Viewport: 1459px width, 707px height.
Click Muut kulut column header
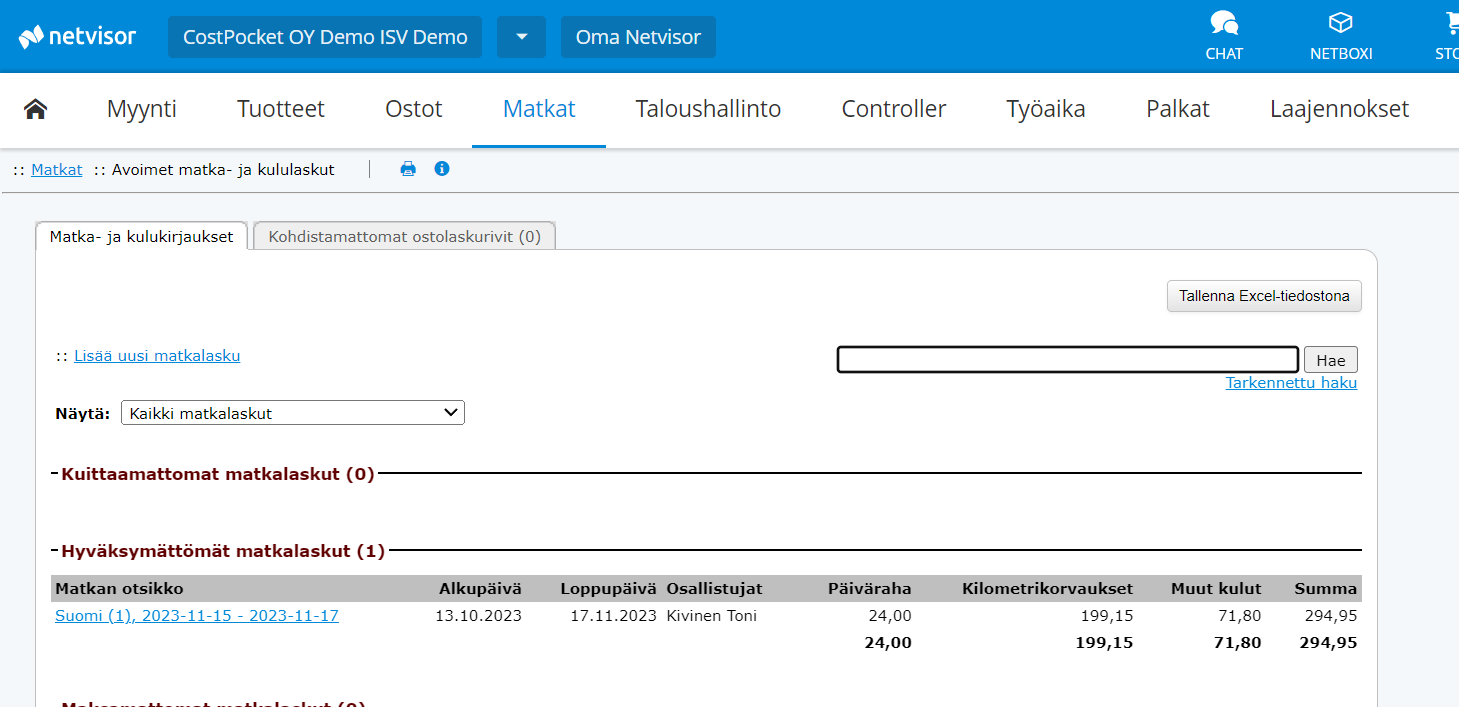(1216, 588)
